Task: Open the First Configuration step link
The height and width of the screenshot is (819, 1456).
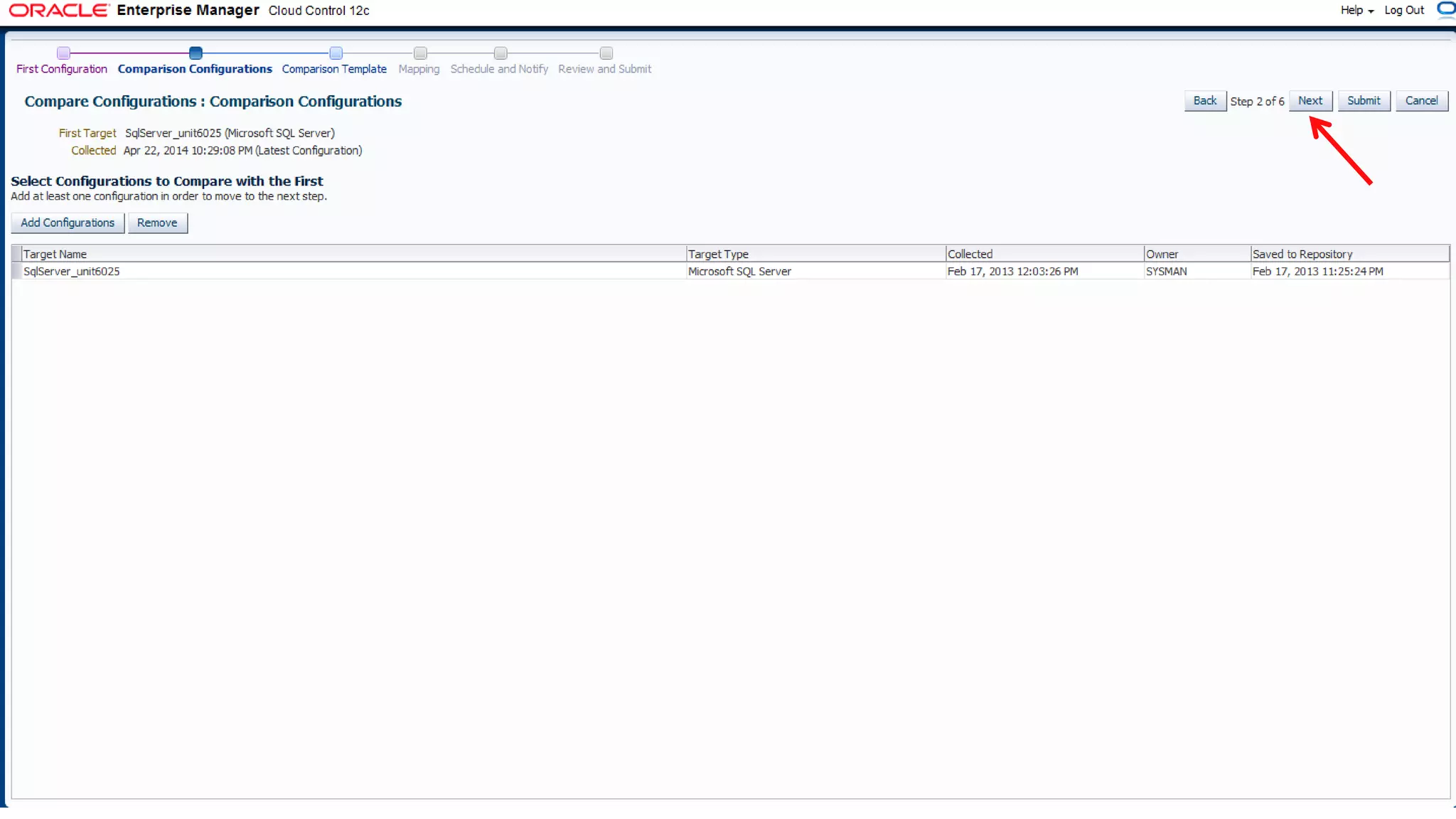Action: 62,69
